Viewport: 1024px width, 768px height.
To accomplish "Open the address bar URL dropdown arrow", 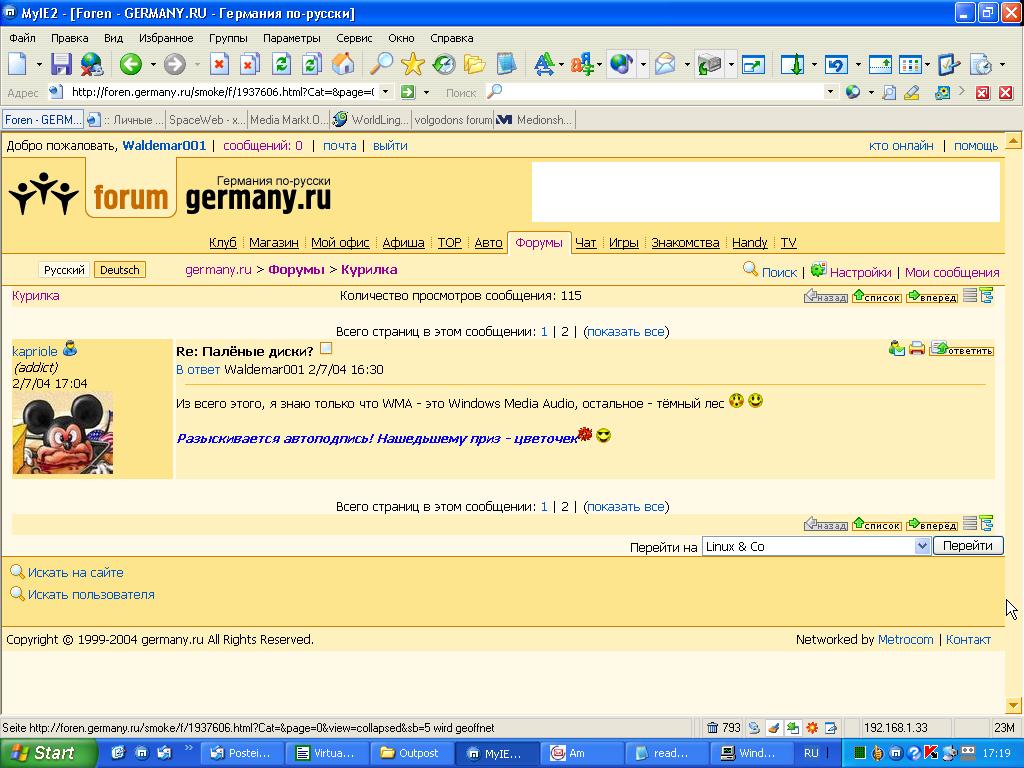I will click(386, 92).
